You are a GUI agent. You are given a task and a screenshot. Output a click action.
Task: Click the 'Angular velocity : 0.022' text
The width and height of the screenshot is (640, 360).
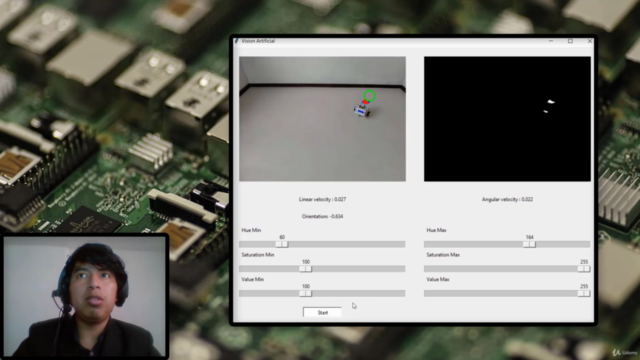pyautogui.click(x=507, y=199)
